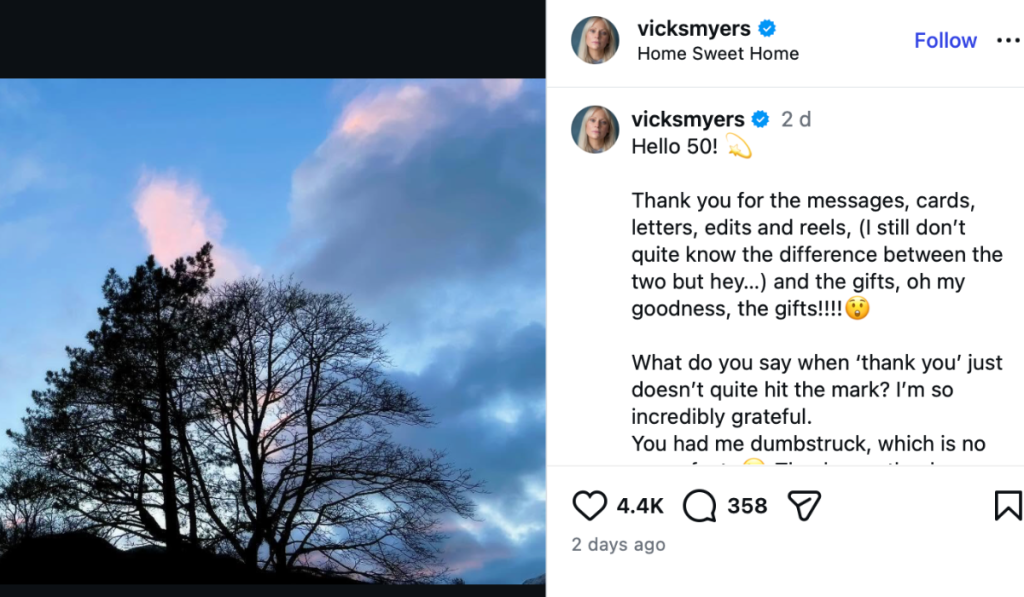Open vicksmyers profile from the header username

[x=695, y=29]
